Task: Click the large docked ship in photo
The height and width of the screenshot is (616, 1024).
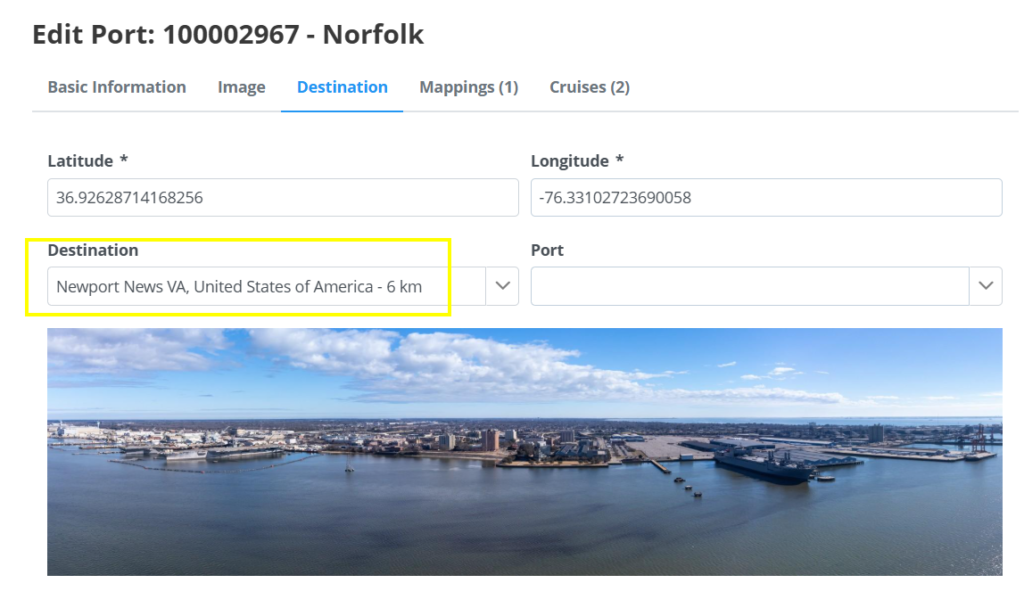Action: point(762,464)
